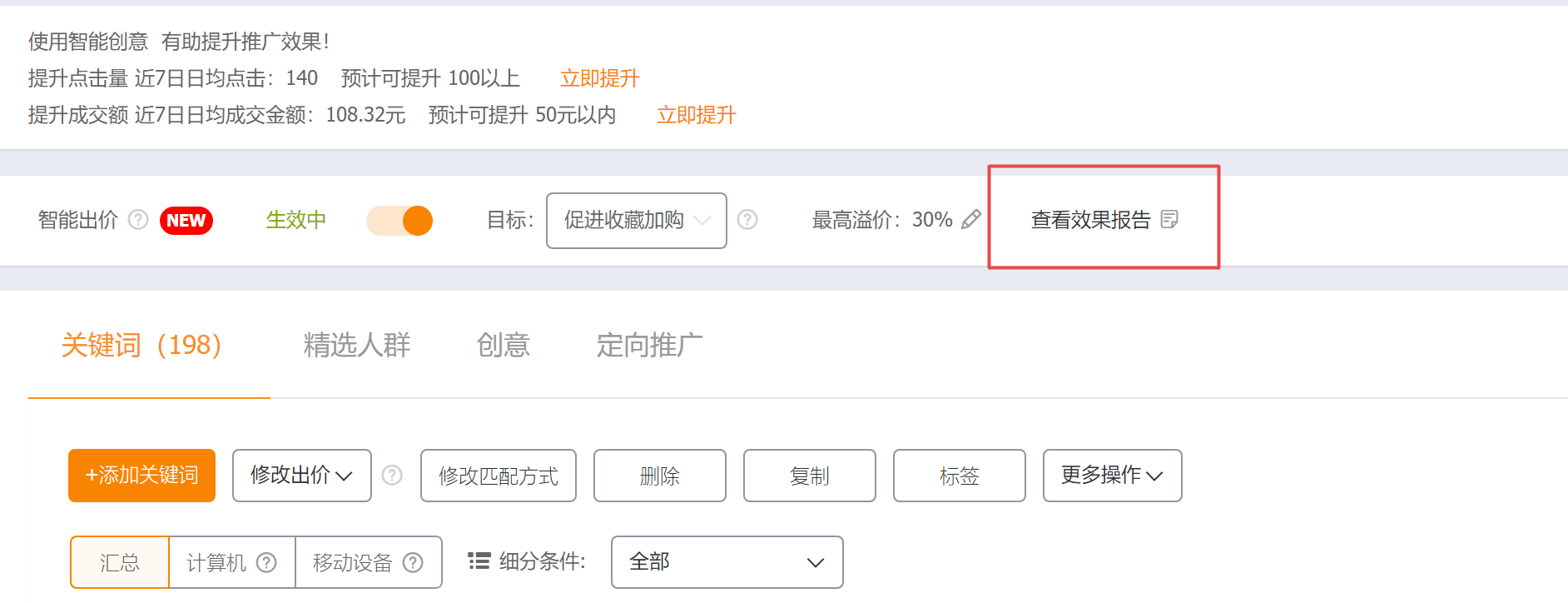The image size is (1568, 603).
Task: Open the 全部 细分条件 dropdown
Action: point(727,562)
